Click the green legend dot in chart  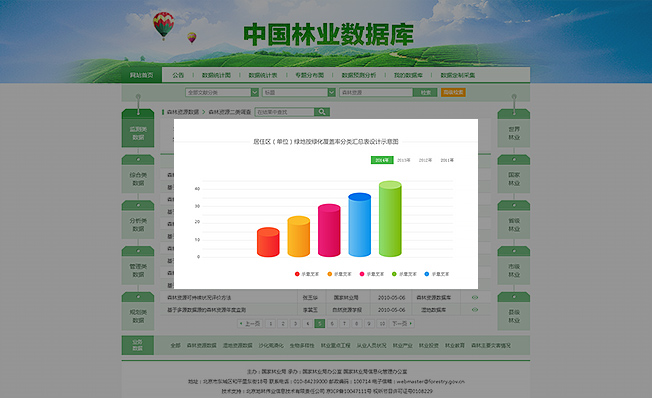pyautogui.click(x=394, y=274)
